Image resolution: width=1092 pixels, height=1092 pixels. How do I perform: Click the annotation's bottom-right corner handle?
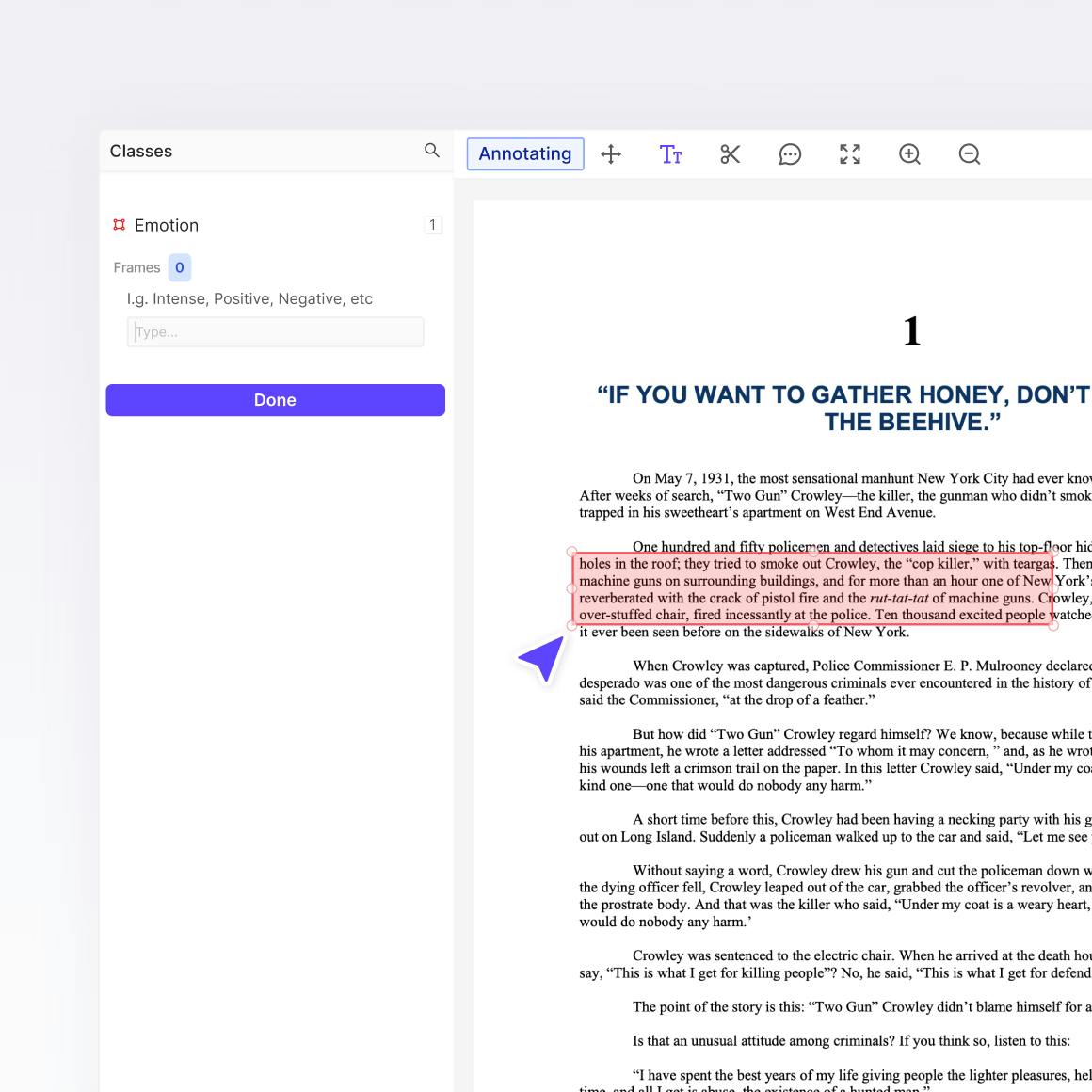point(1053,625)
